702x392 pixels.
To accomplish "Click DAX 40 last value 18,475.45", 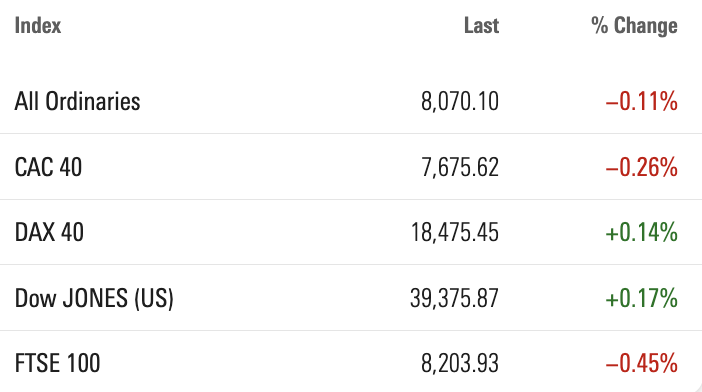I will [455, 233].
